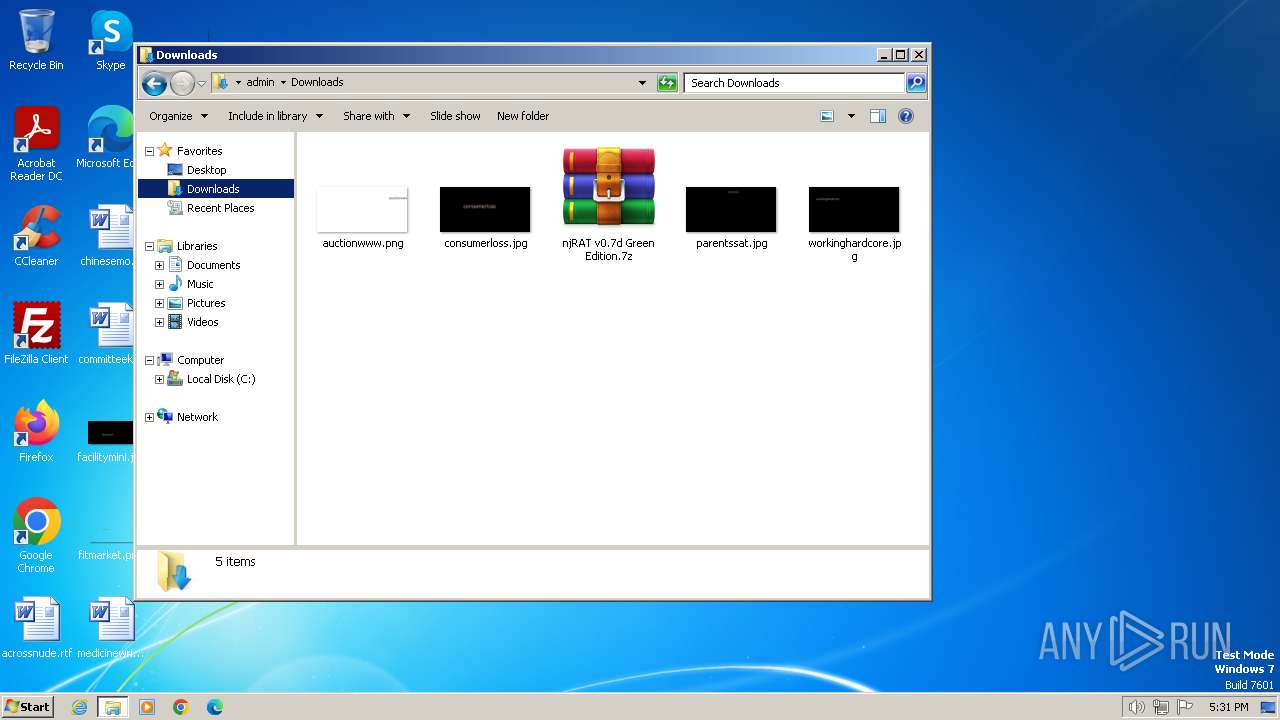The height and width of the screenshot is (720, 1280).
Task: Toggle the preview pane icon
Action: pyautogui.click(x=877, y=116)
